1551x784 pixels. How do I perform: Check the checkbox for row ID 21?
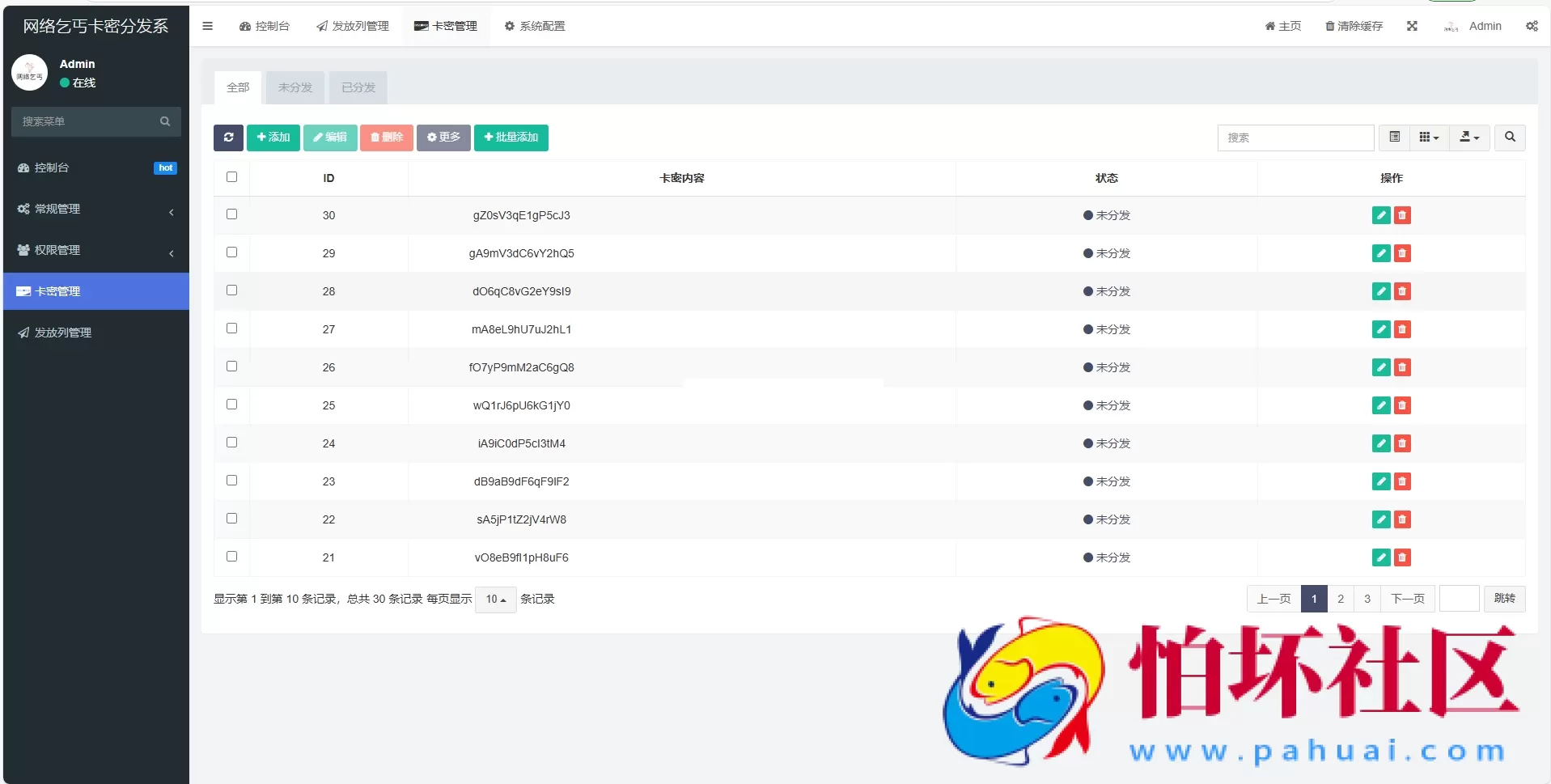point(232,557)
